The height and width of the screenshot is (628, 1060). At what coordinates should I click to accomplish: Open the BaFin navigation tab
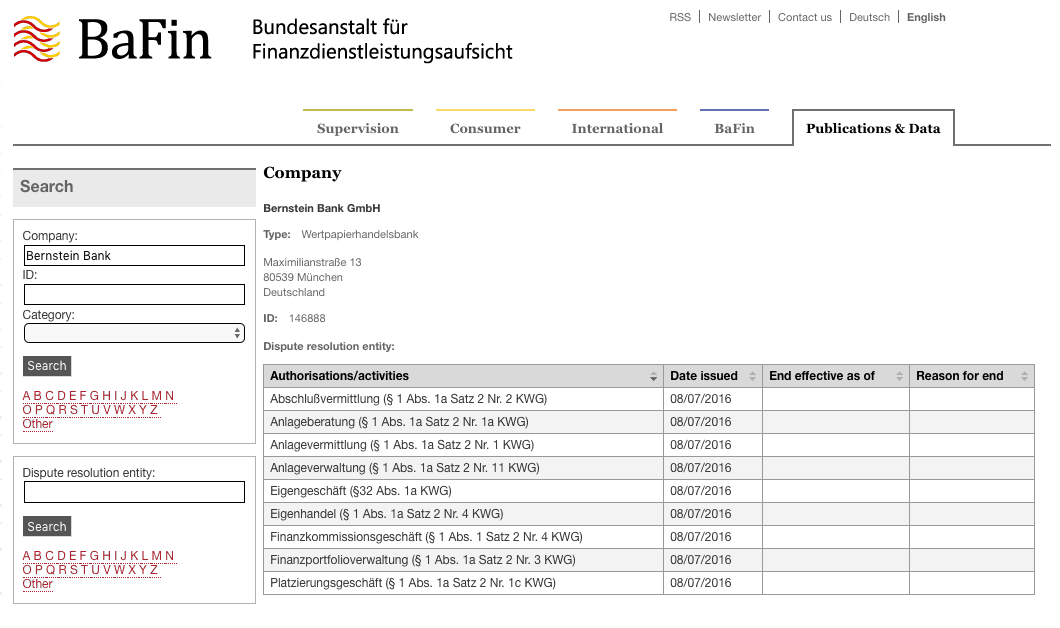734,128
